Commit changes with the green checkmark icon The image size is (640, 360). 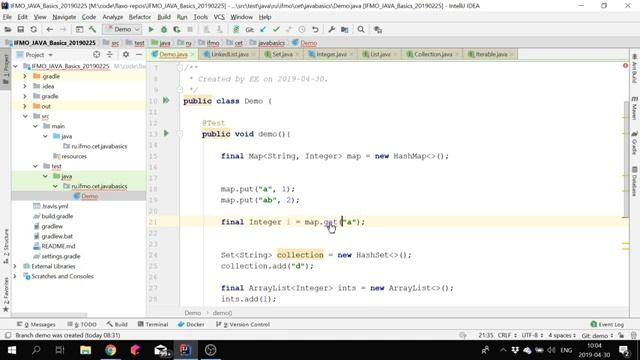[x=276, y=29]
